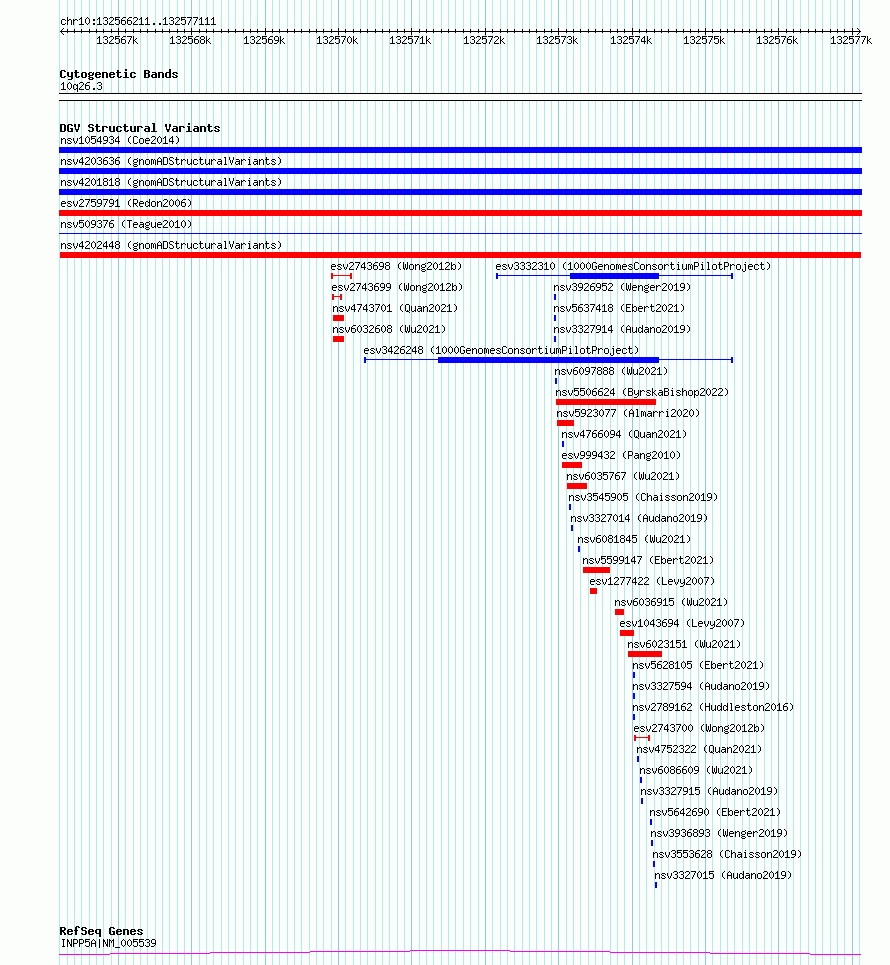Image resolution: width=890 pixels, height=965 pixels.
Task: Click esv2743698 (Wong2012b) label
Action: click(396, 266)
